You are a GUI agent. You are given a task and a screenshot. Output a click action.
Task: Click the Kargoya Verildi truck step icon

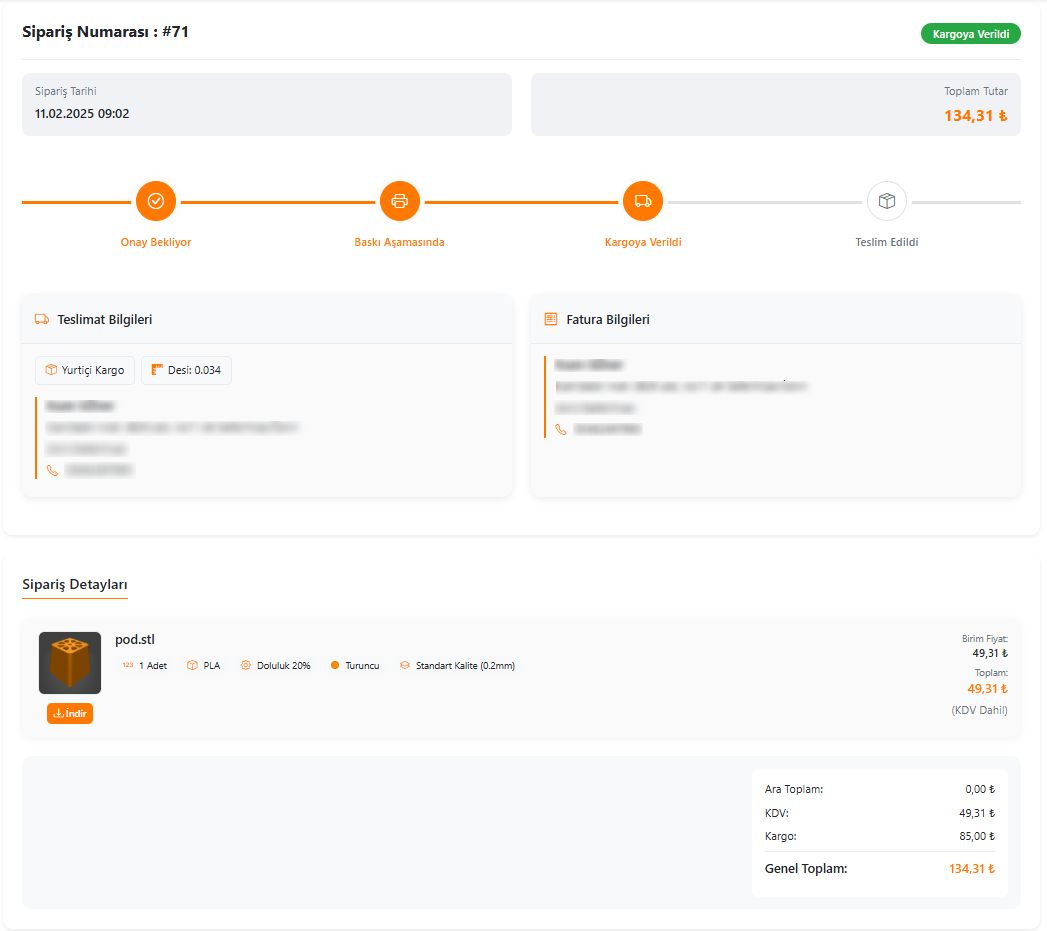pos(643,201)
